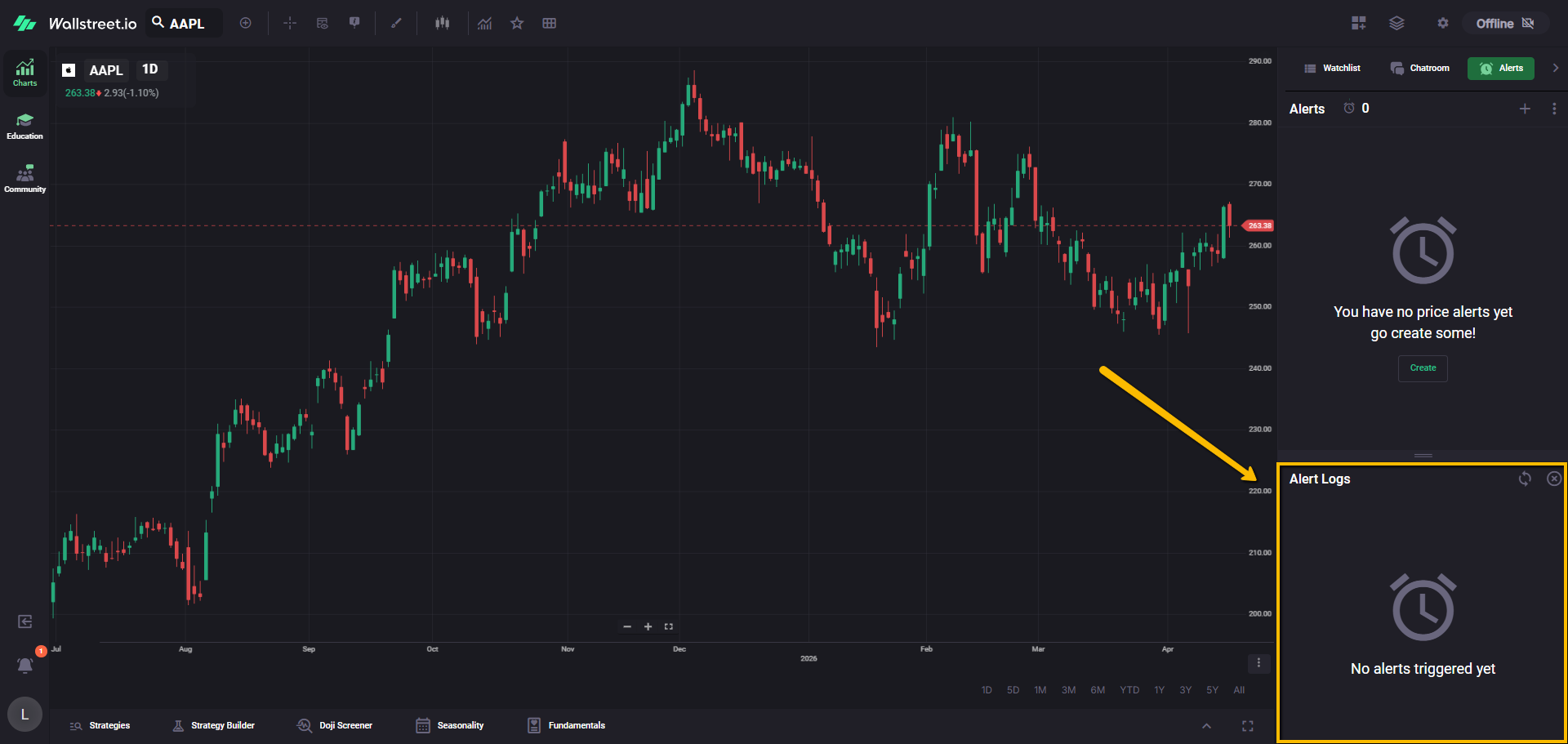Click the notification bell in sidebar
This screenshot has width=1568, height=744.
[25, 665]
